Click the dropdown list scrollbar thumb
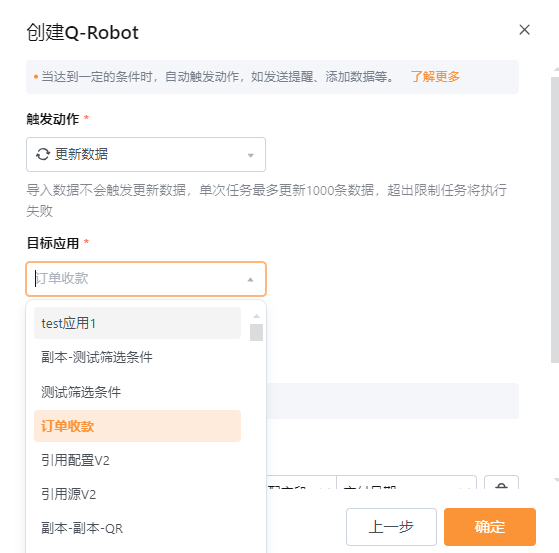The height and width of the screenshot is (553, 559). click(256, 332)
